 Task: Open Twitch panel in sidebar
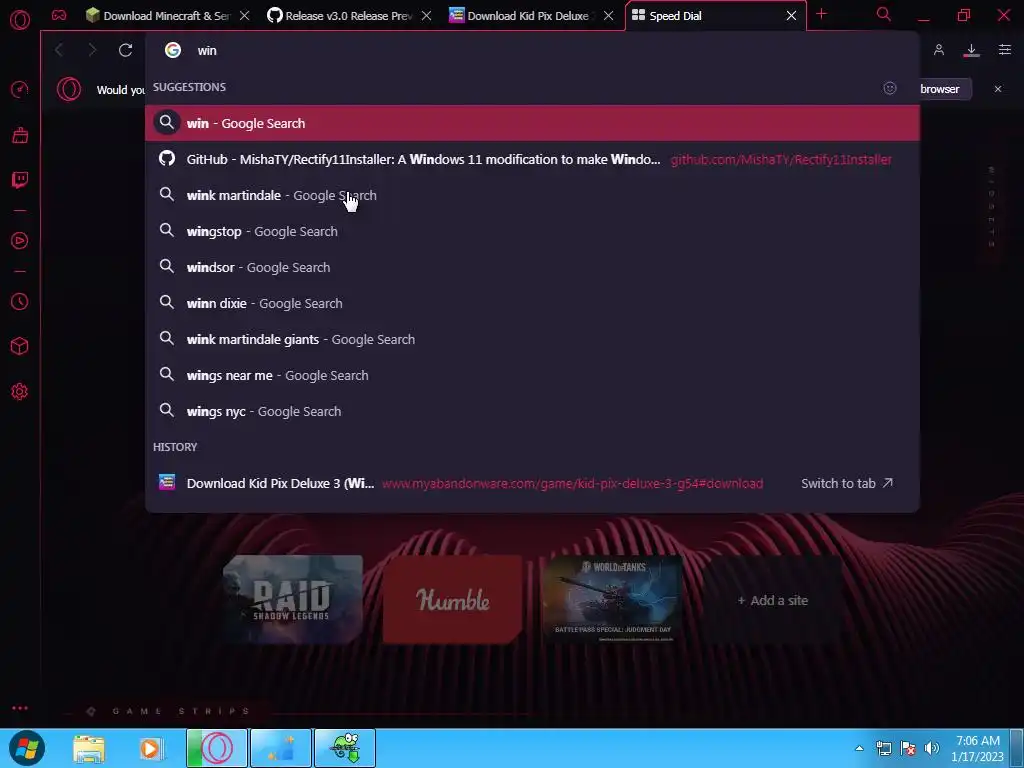pos(20,180)
